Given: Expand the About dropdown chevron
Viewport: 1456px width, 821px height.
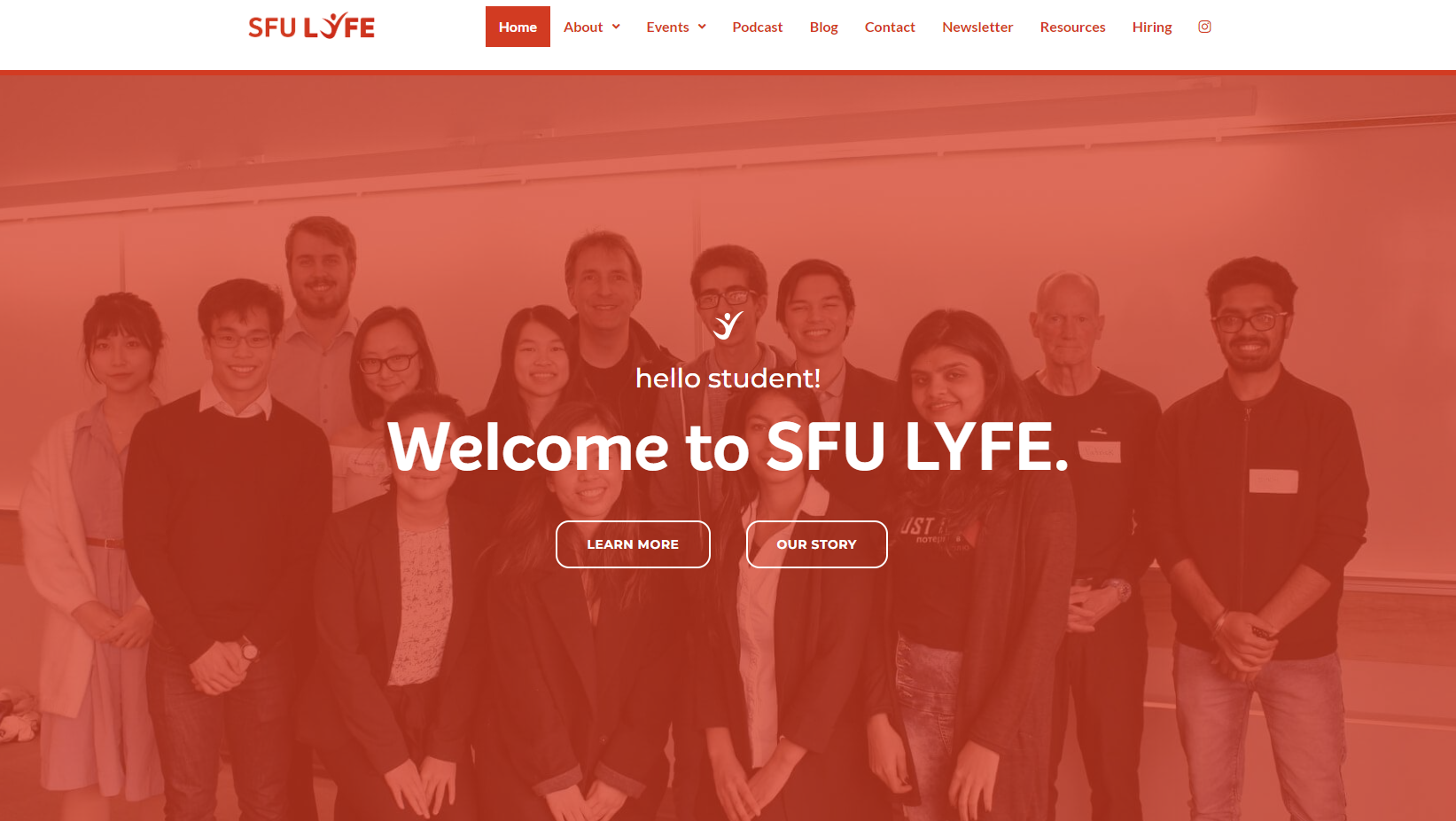Looking at the screenshot, I should click(x=616, y=27).
